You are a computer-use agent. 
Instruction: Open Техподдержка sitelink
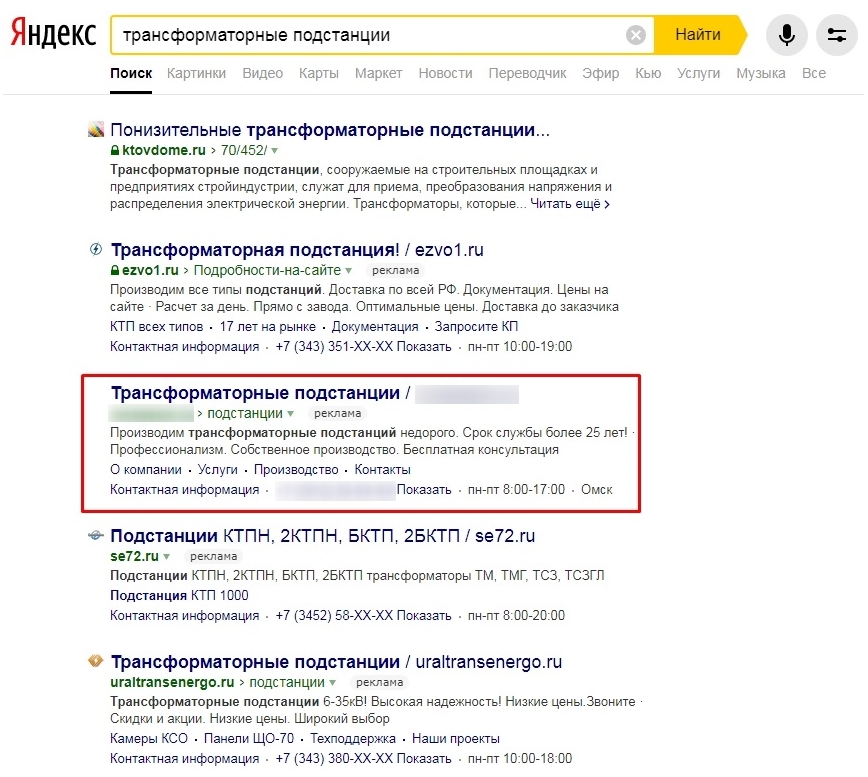click(353, 738)
